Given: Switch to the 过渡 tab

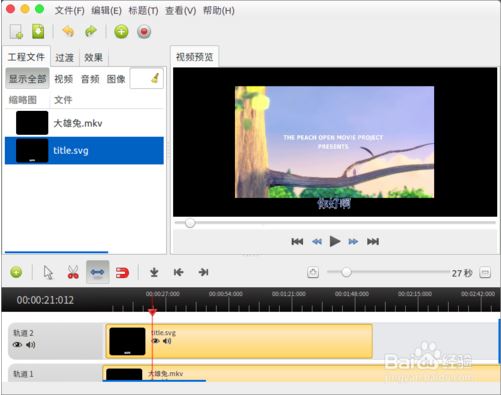Looking at the screenshot, I should click(x=65, y=58).
